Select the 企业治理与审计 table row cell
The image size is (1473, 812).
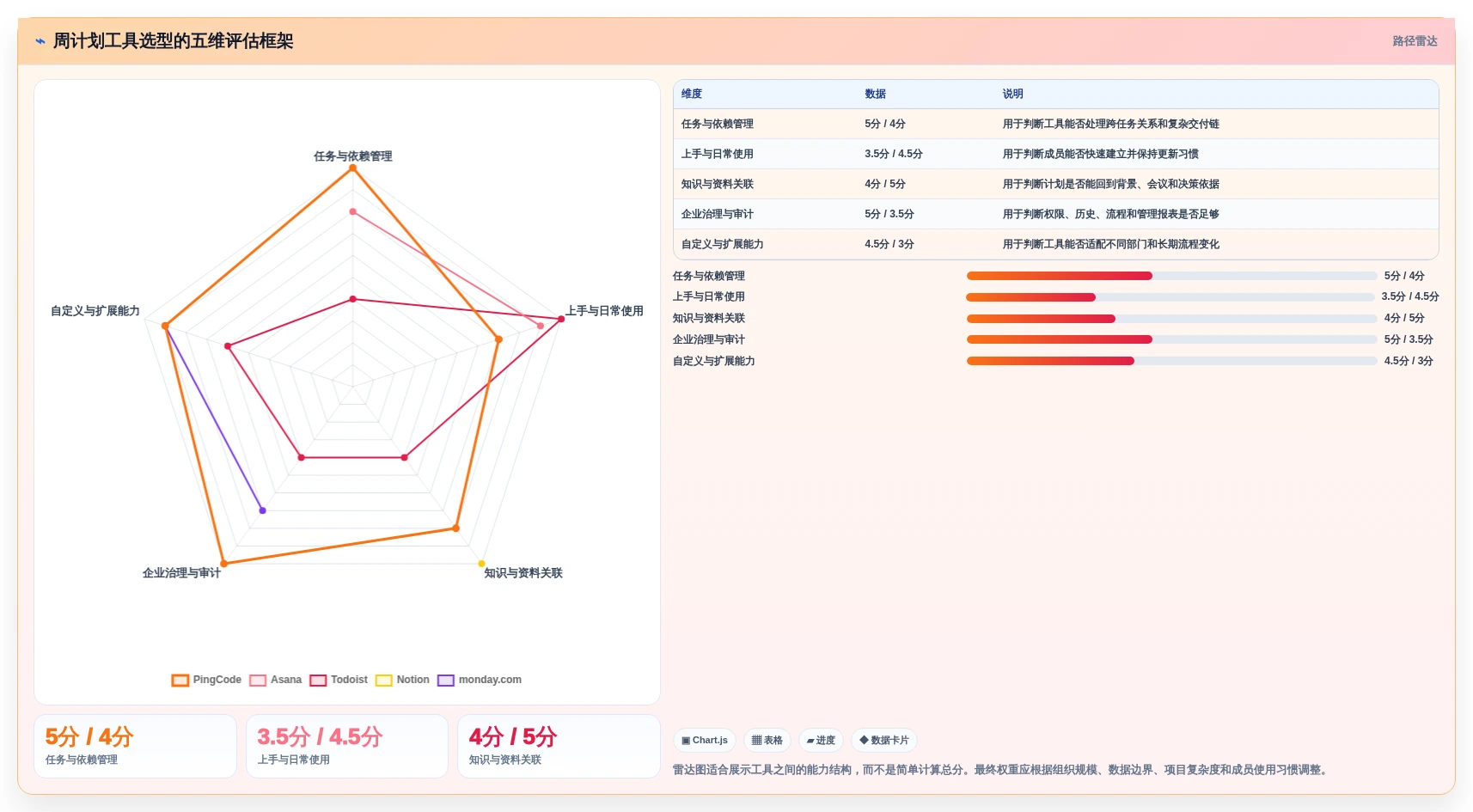point(718,214)
